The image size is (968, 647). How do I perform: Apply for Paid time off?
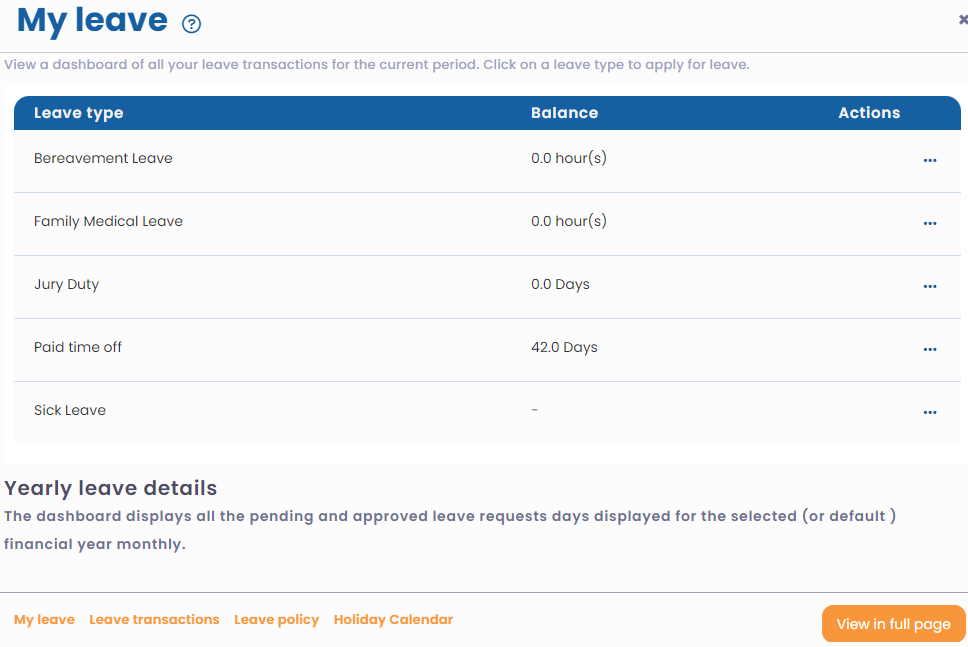tap(78, 347)
